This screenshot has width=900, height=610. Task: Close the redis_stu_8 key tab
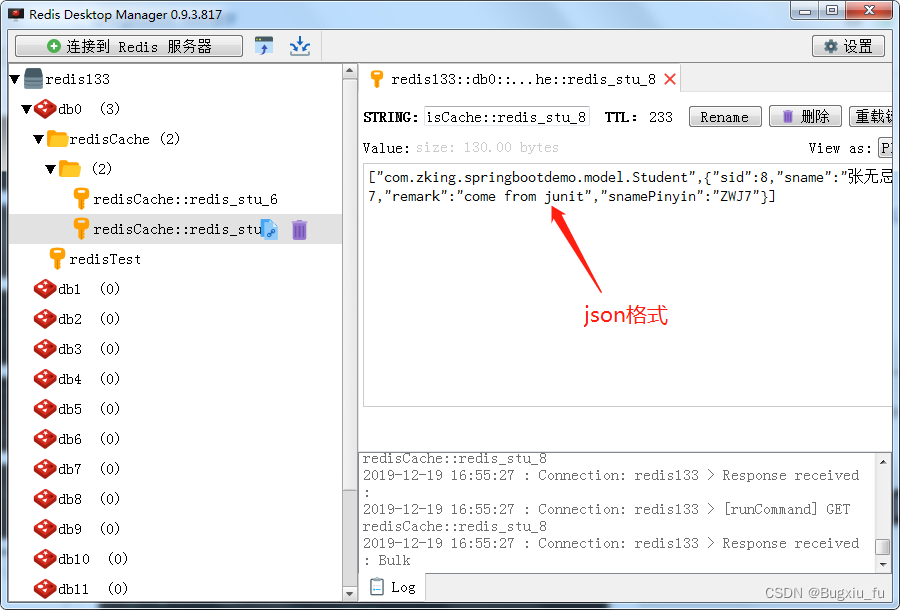[x=670, y=79]
